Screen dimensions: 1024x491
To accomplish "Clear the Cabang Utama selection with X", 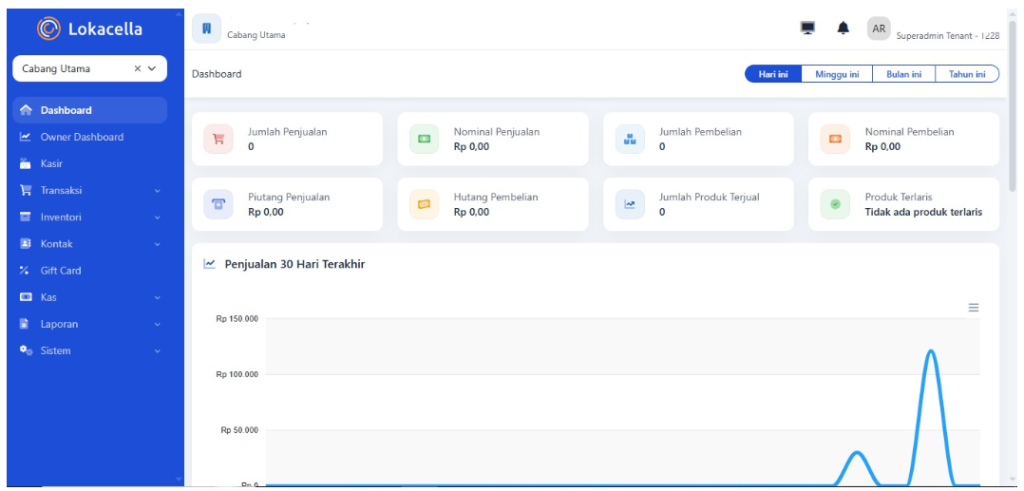I will (x=138, y=69).
